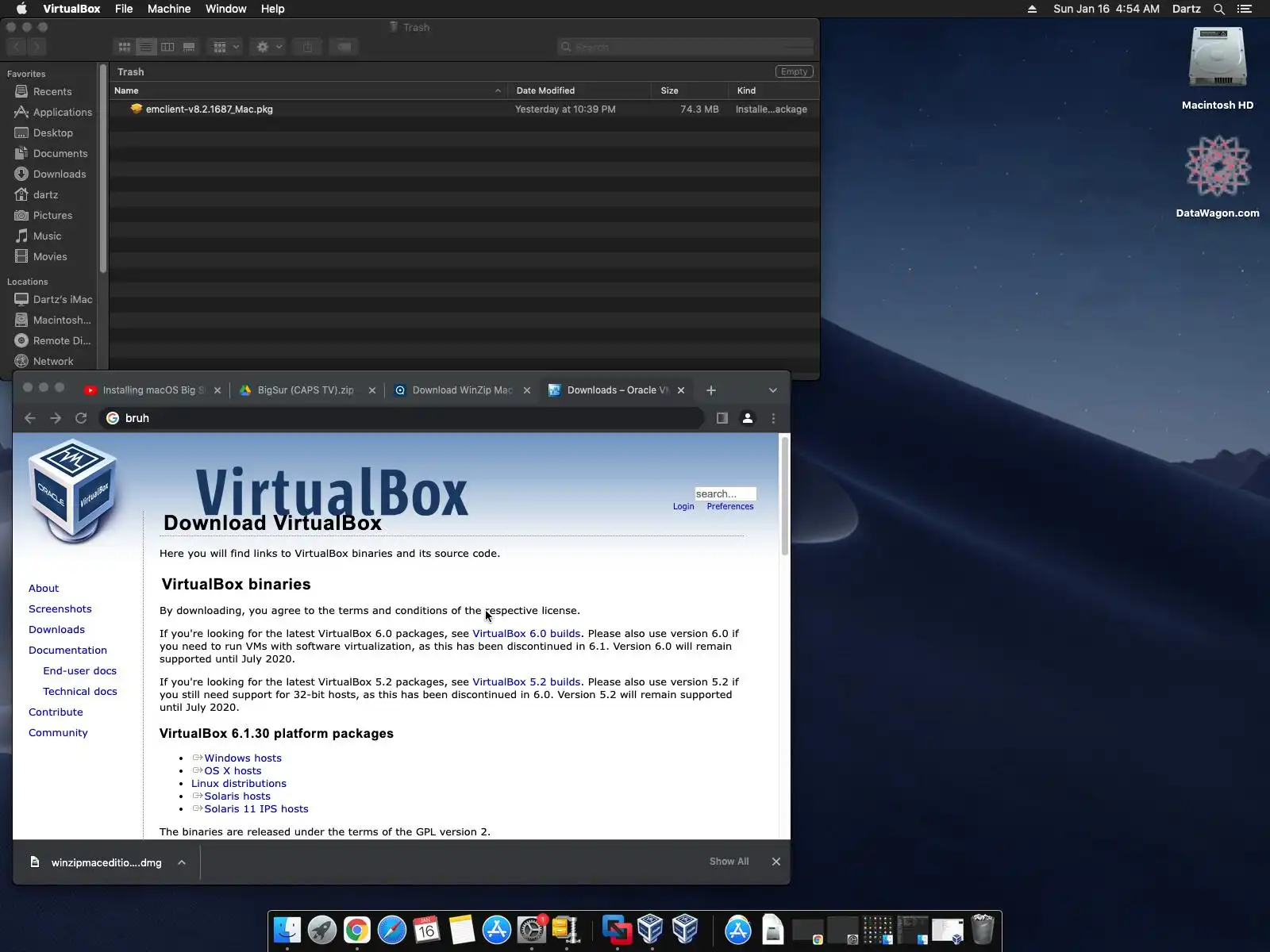The height and width of the screenshot is (952, 1270).
Task: Click the Chrome page vertical scrollbar
Action: [785, 496]
